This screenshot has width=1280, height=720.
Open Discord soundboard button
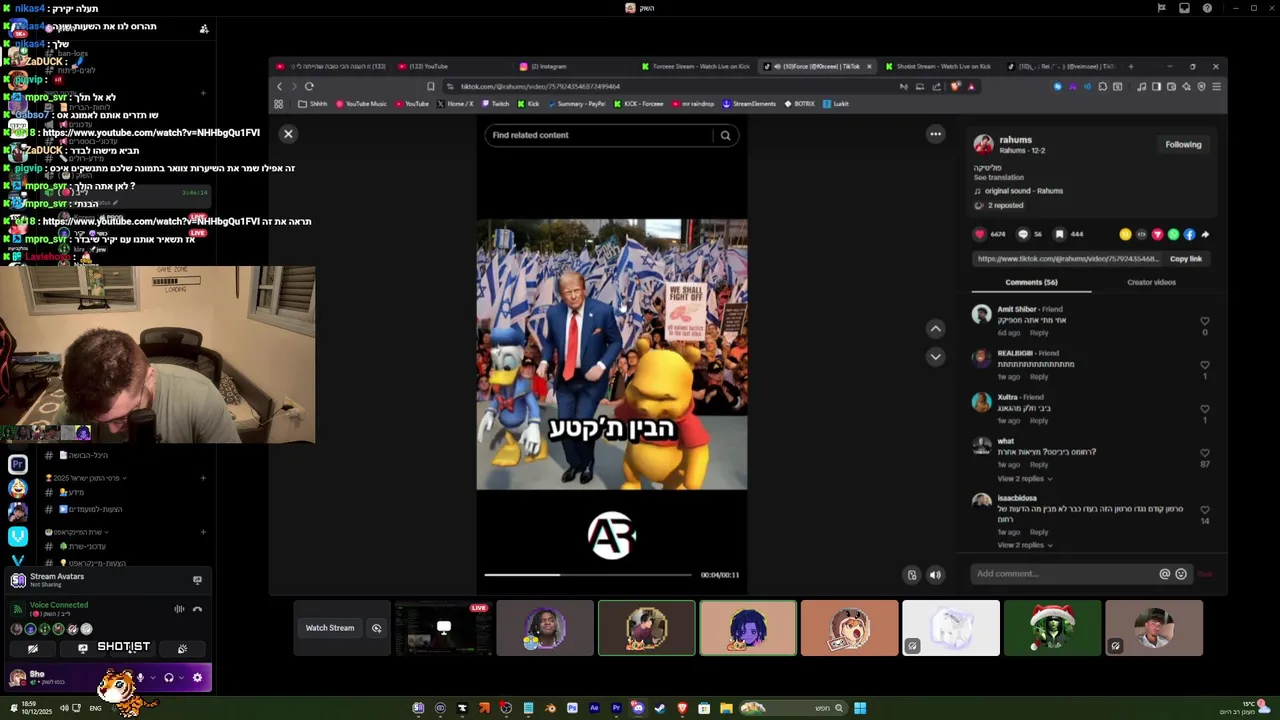pyautogui.click(x=182, y=648)
